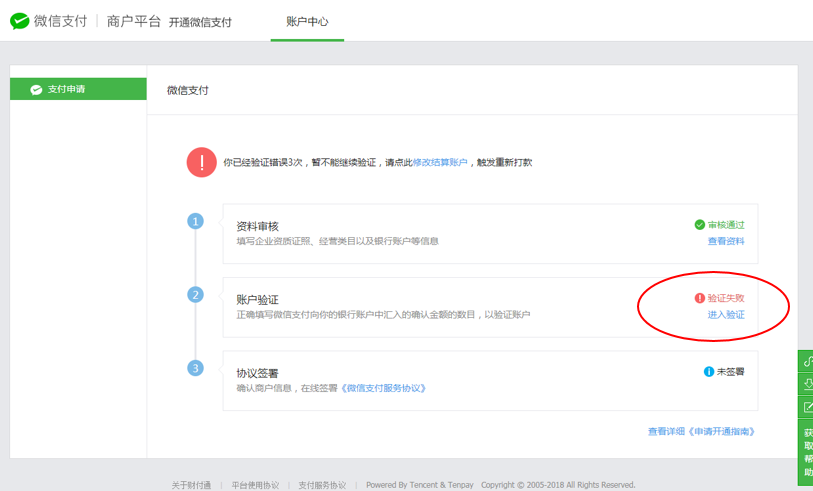Click the 商户平台 header text
Image resolution: width=813 pixels, height=491 pixels.
click(x=134, y=21)
